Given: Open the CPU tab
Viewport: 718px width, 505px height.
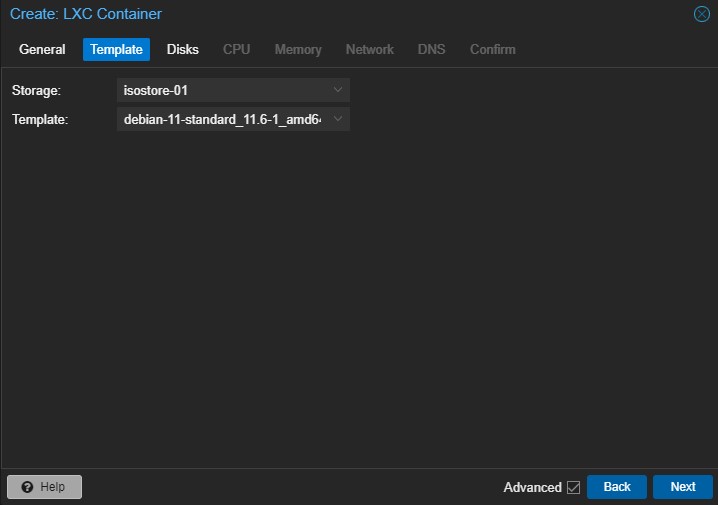Looking at the screenshot, I should point(237,49).
